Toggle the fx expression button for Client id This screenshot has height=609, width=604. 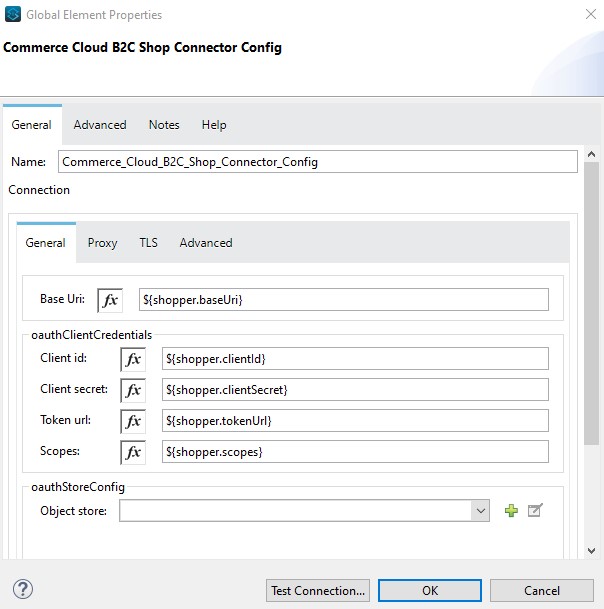pyautogui.click(x=133, y=359)
